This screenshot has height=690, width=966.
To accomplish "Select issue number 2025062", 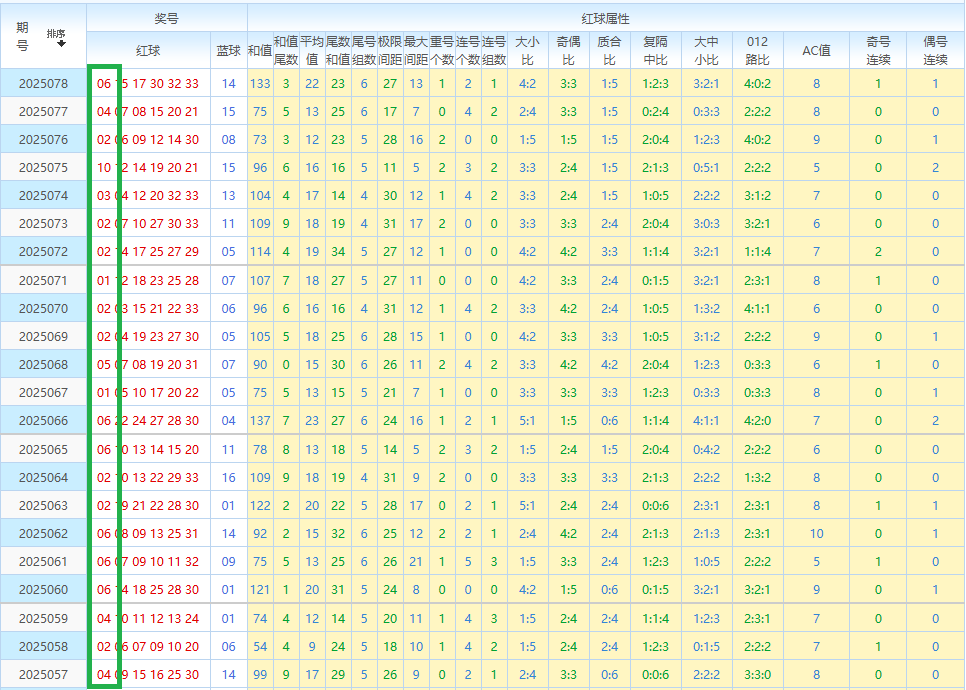I will tap(43, 534).
